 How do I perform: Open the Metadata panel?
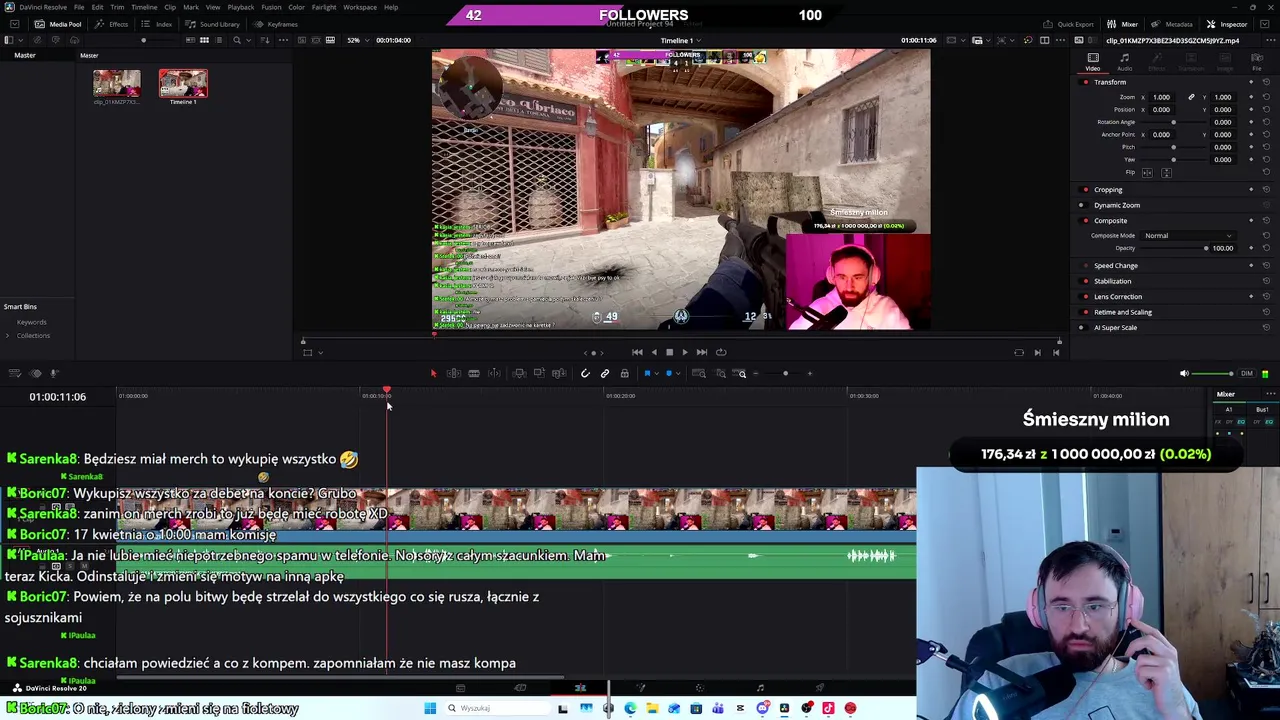pos(1173,24)
